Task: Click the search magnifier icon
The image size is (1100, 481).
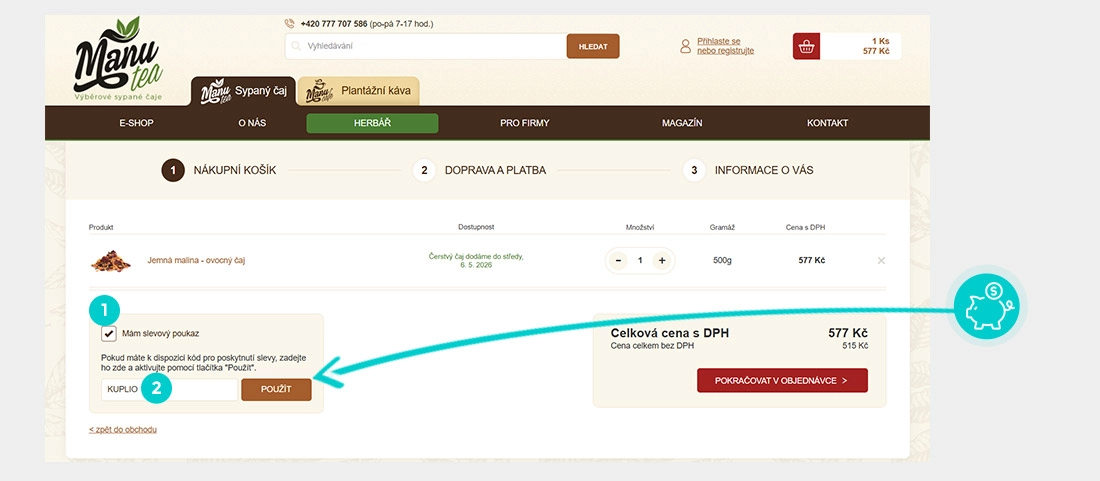Action: [x=295, y=46]
